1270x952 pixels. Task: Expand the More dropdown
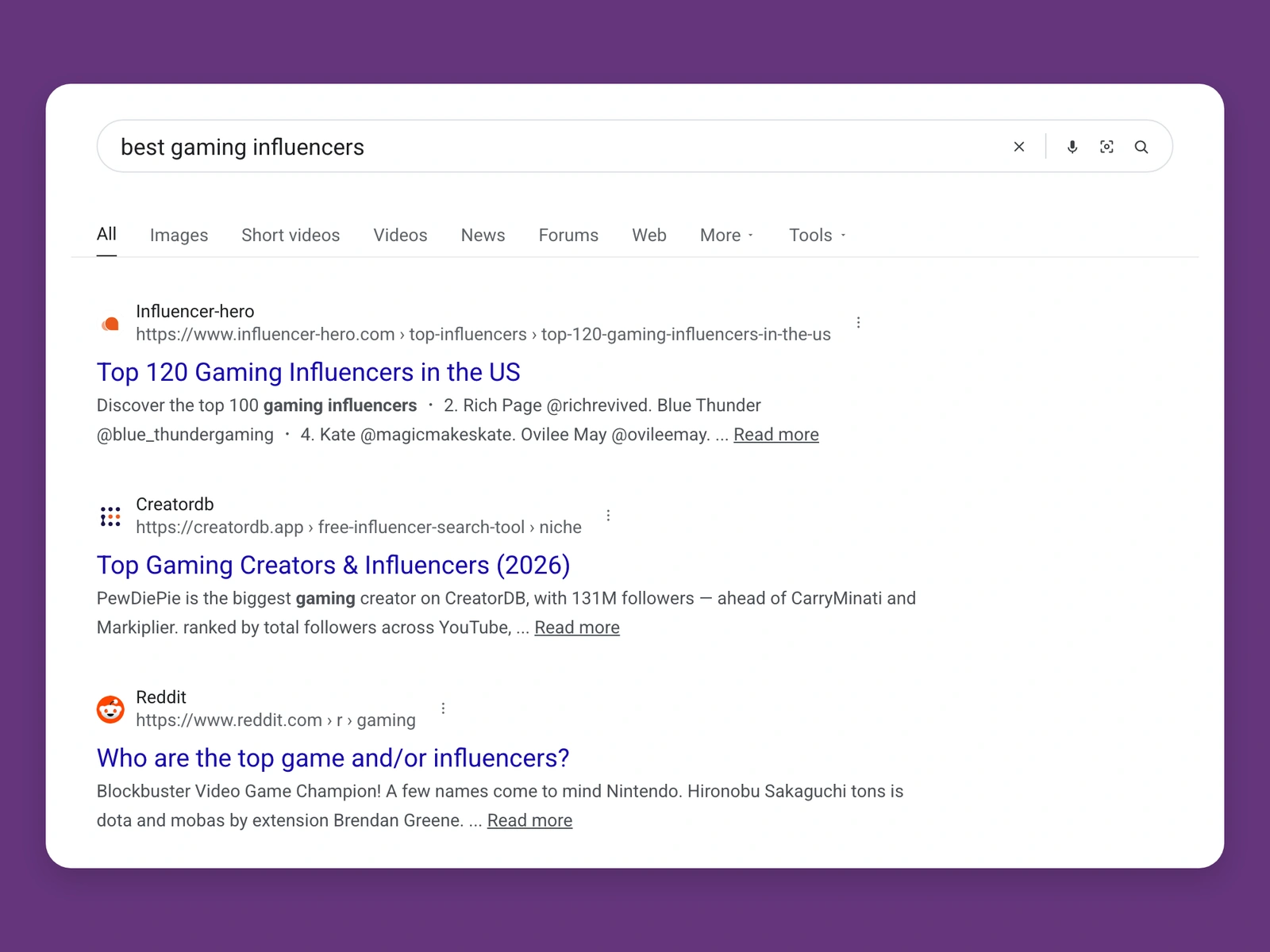click(727, 235)
